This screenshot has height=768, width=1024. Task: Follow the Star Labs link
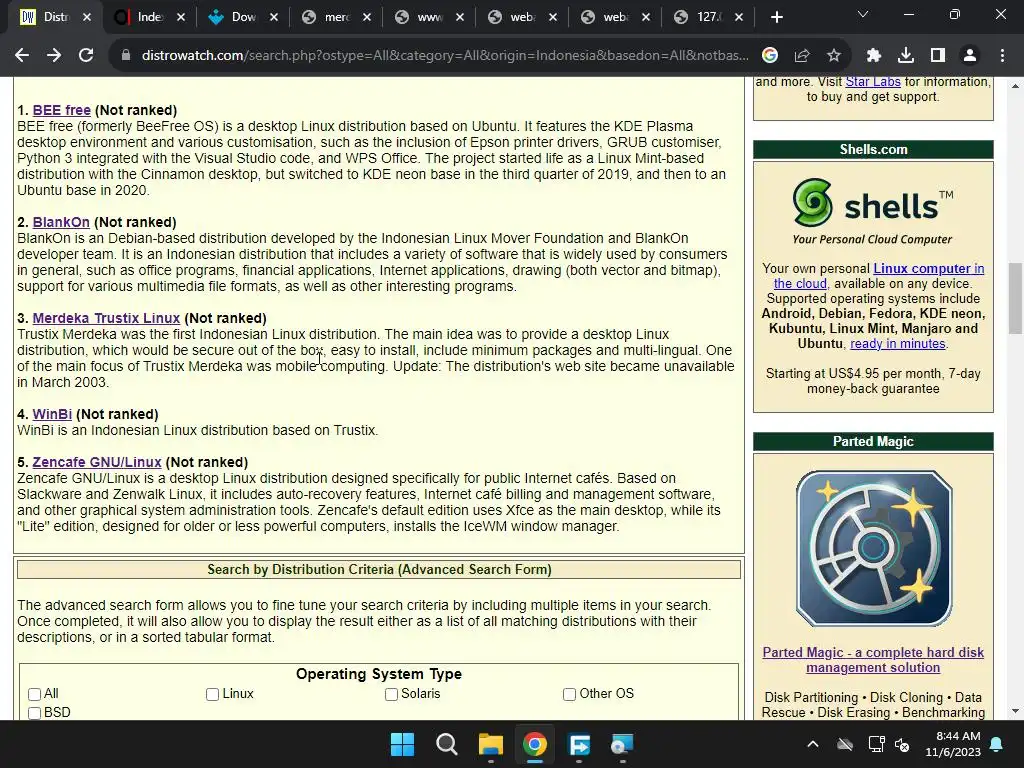(873, 82)
